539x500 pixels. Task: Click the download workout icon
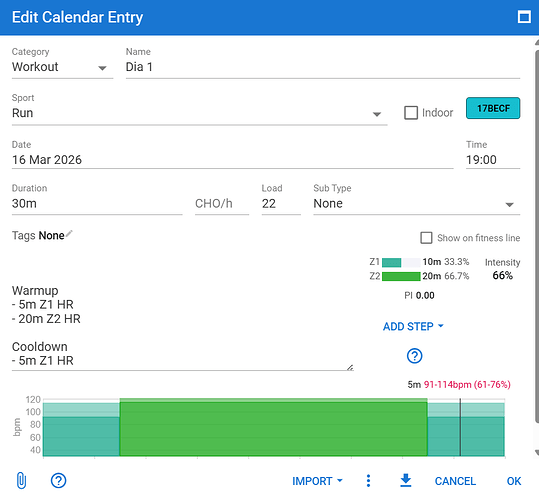406,480
